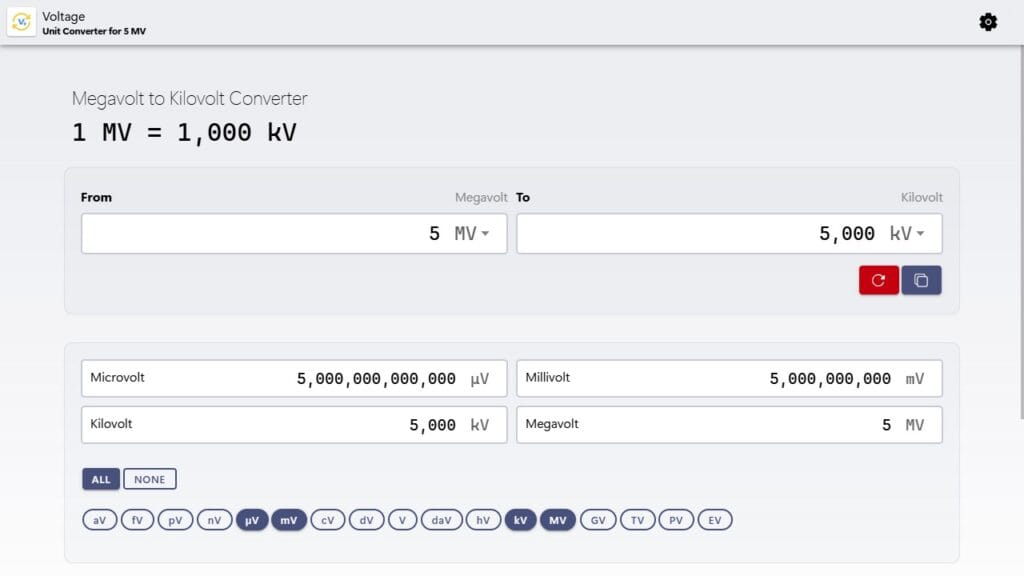
Task: Enable the GV unit chip
Action: point(598,520)
